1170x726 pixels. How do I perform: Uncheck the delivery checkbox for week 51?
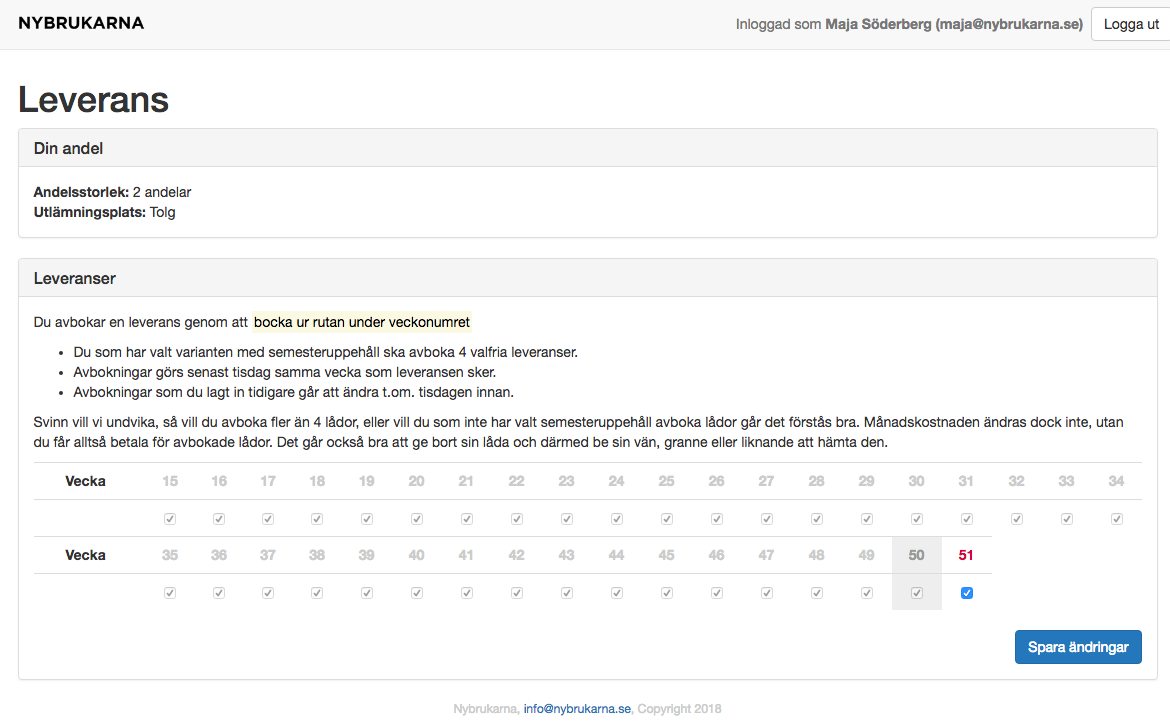point(966,593)
